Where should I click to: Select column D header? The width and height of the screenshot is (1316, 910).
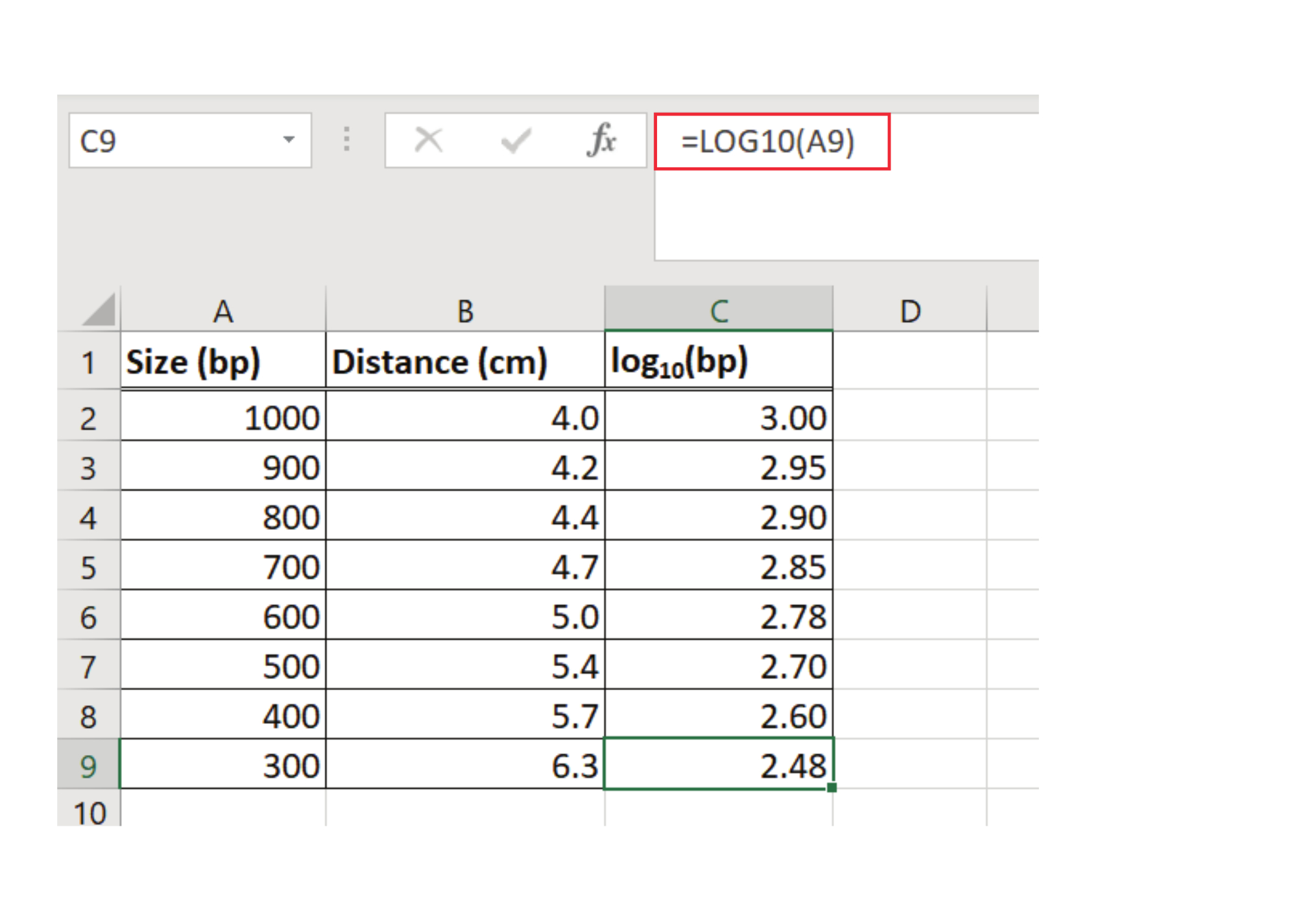tap(910, 311)
